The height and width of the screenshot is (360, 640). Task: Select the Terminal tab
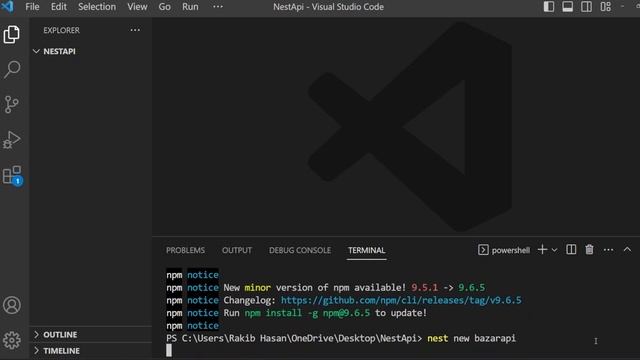(367, 250)
